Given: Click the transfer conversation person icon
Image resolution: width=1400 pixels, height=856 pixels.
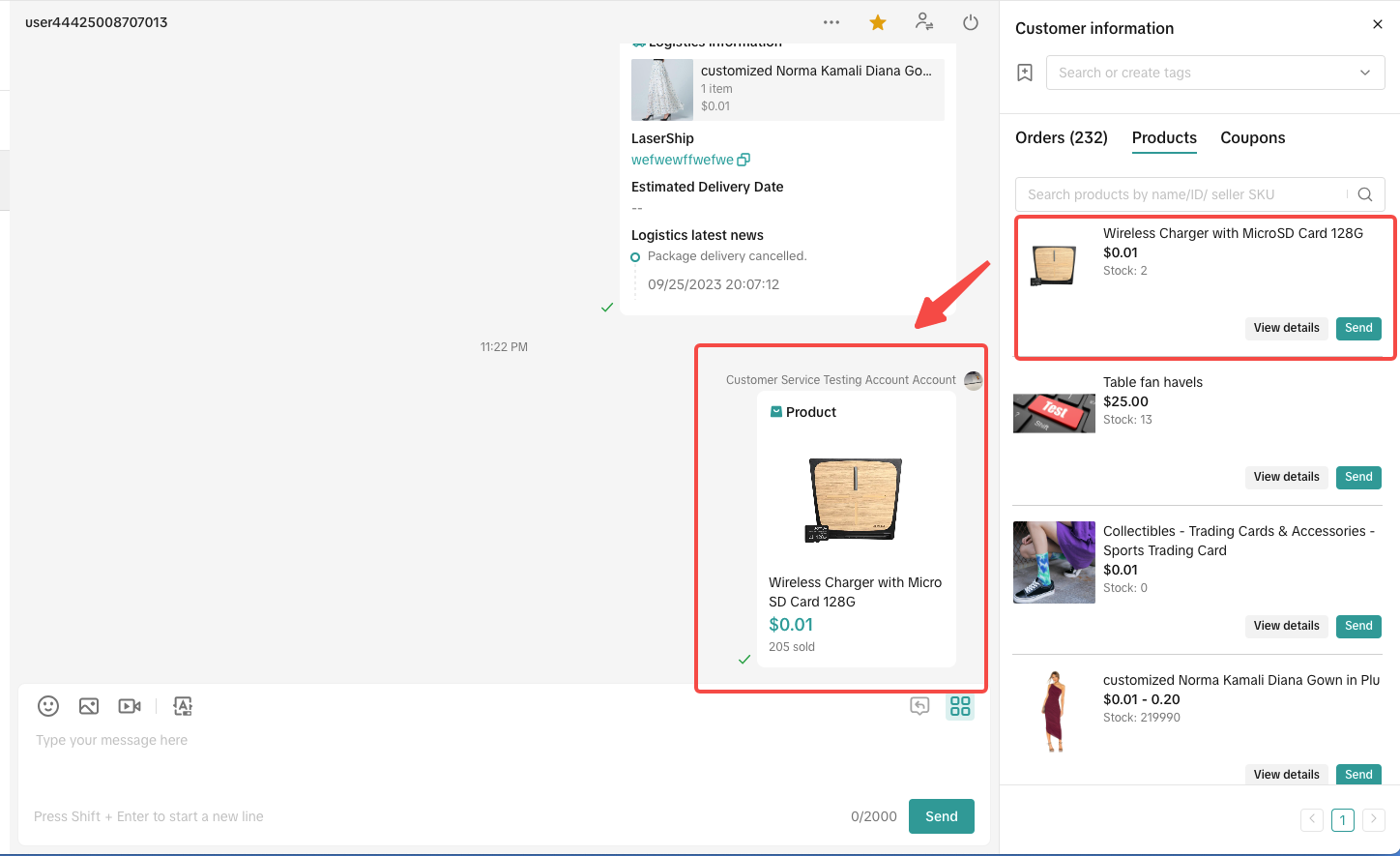Looking at the screenshot, I should click(924, 22).
